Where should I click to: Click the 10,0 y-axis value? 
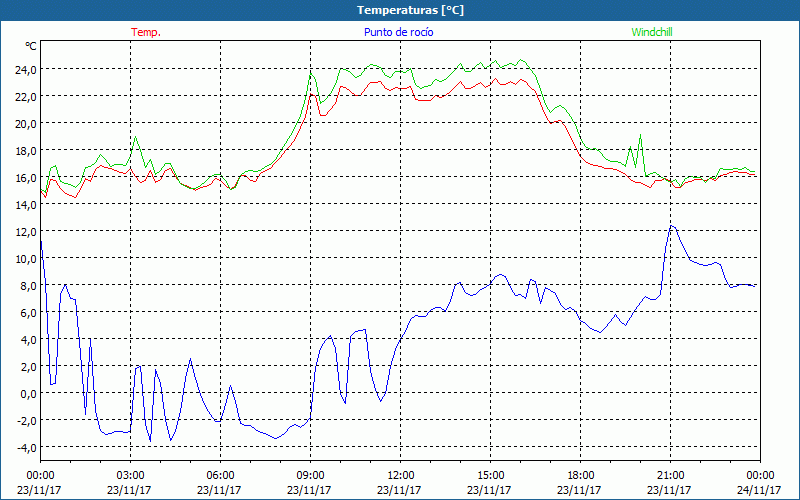pyautogui.click(x=26, y=259)
